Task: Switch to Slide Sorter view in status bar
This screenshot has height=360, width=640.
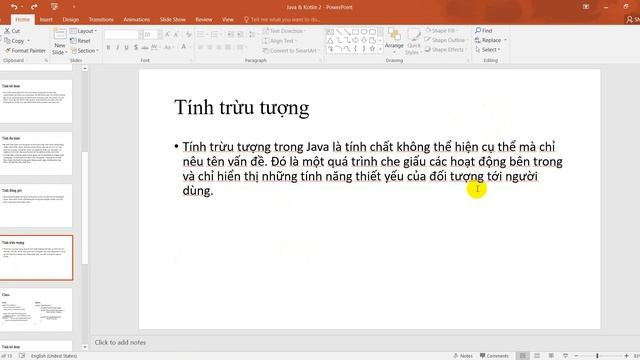Action: tap(537, 356)
